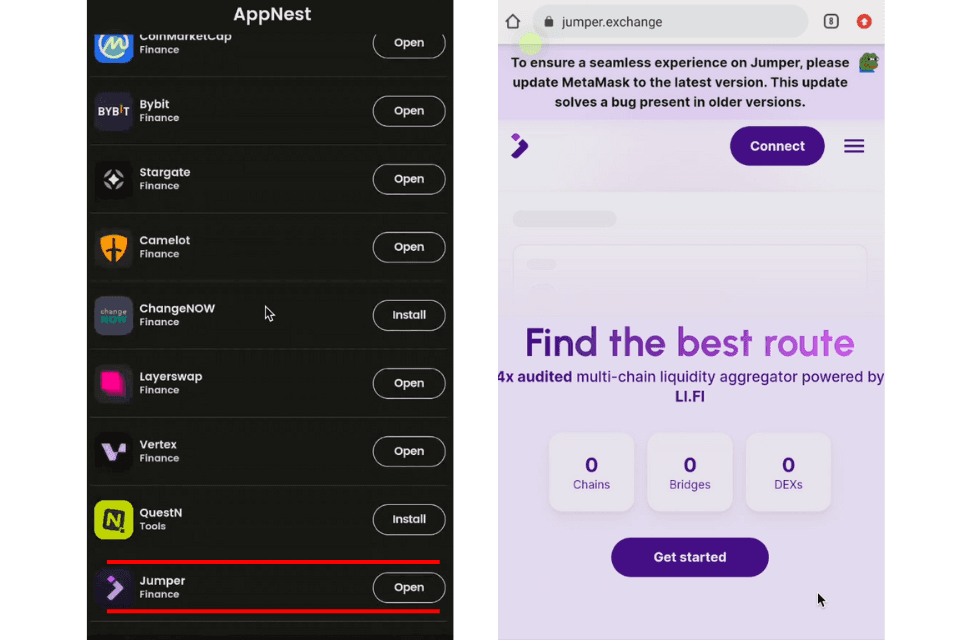The width and height of the screenshot is (960, 640).
Task: Open the Stargate app icon
Action: (113, 179)
